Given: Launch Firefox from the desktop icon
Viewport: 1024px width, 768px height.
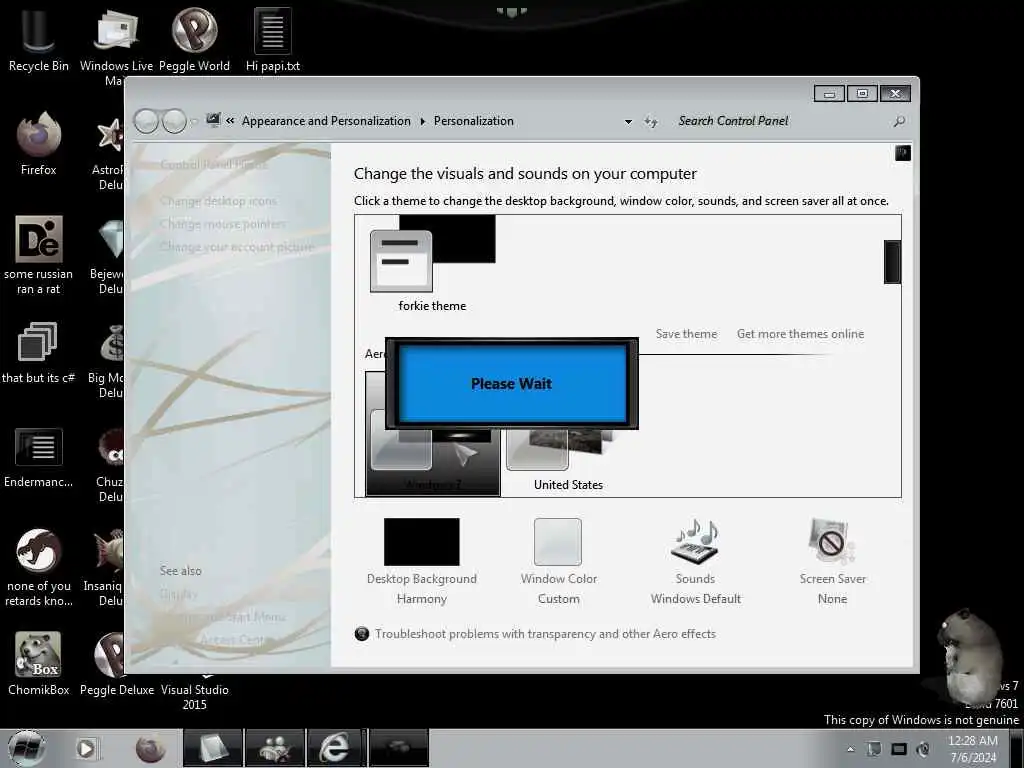Looking at the screenshot, I should pyautogui.click(x=38, y=142).
